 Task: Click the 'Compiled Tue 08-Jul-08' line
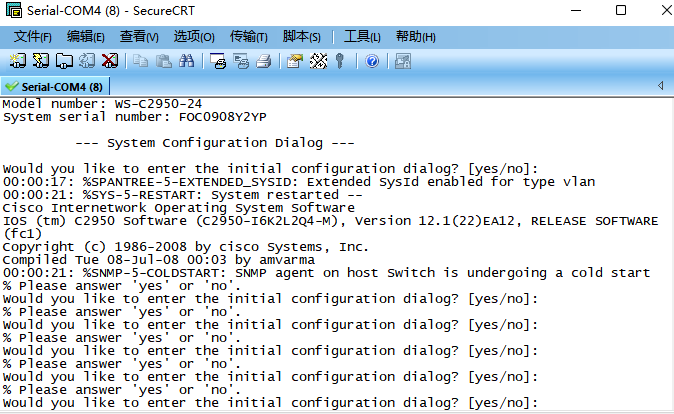[x=159, y=260]
